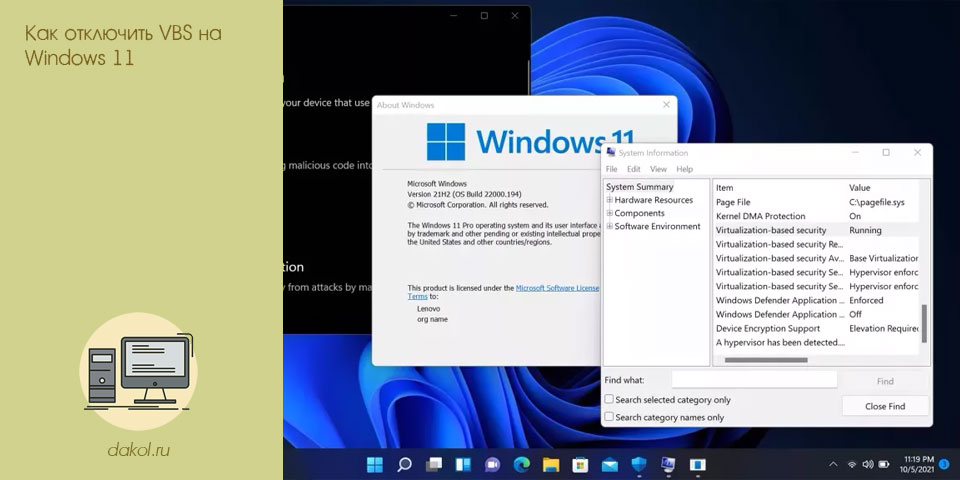Open the File menu in System Information
960x480 pixels.
click(612, 169)
